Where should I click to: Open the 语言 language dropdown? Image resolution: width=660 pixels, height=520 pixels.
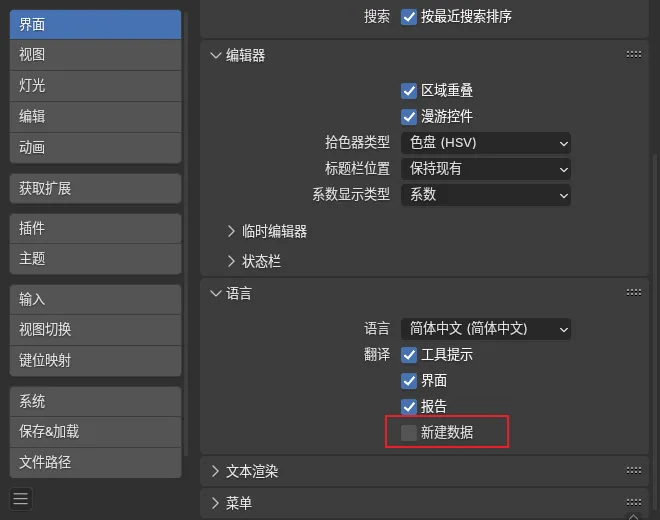485,328
